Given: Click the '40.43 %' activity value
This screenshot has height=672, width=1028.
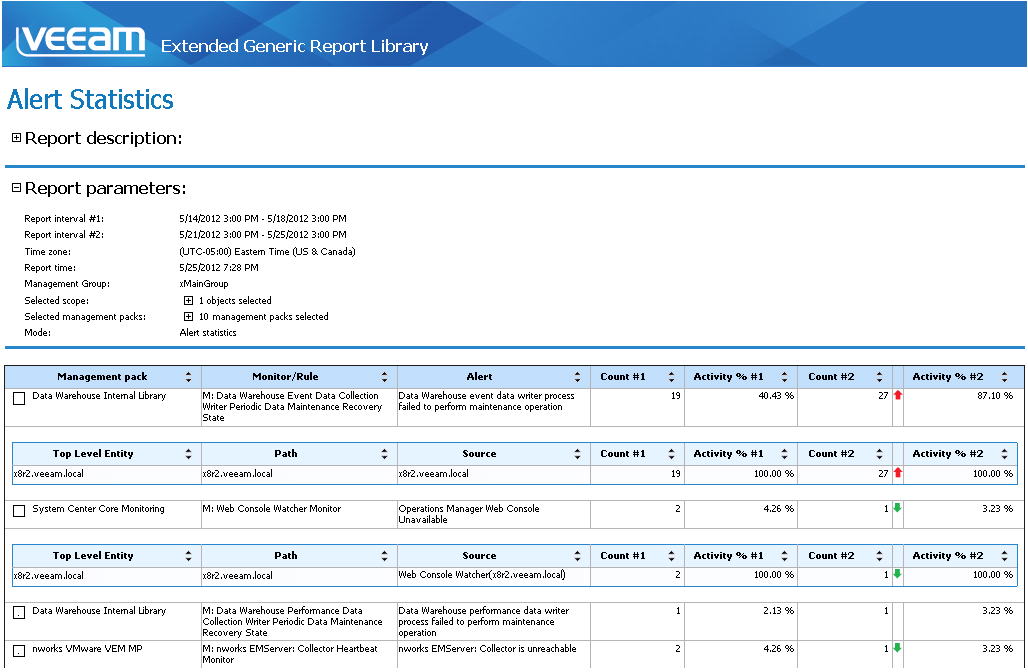Looking at the screenshot, I should click(776, 396).
